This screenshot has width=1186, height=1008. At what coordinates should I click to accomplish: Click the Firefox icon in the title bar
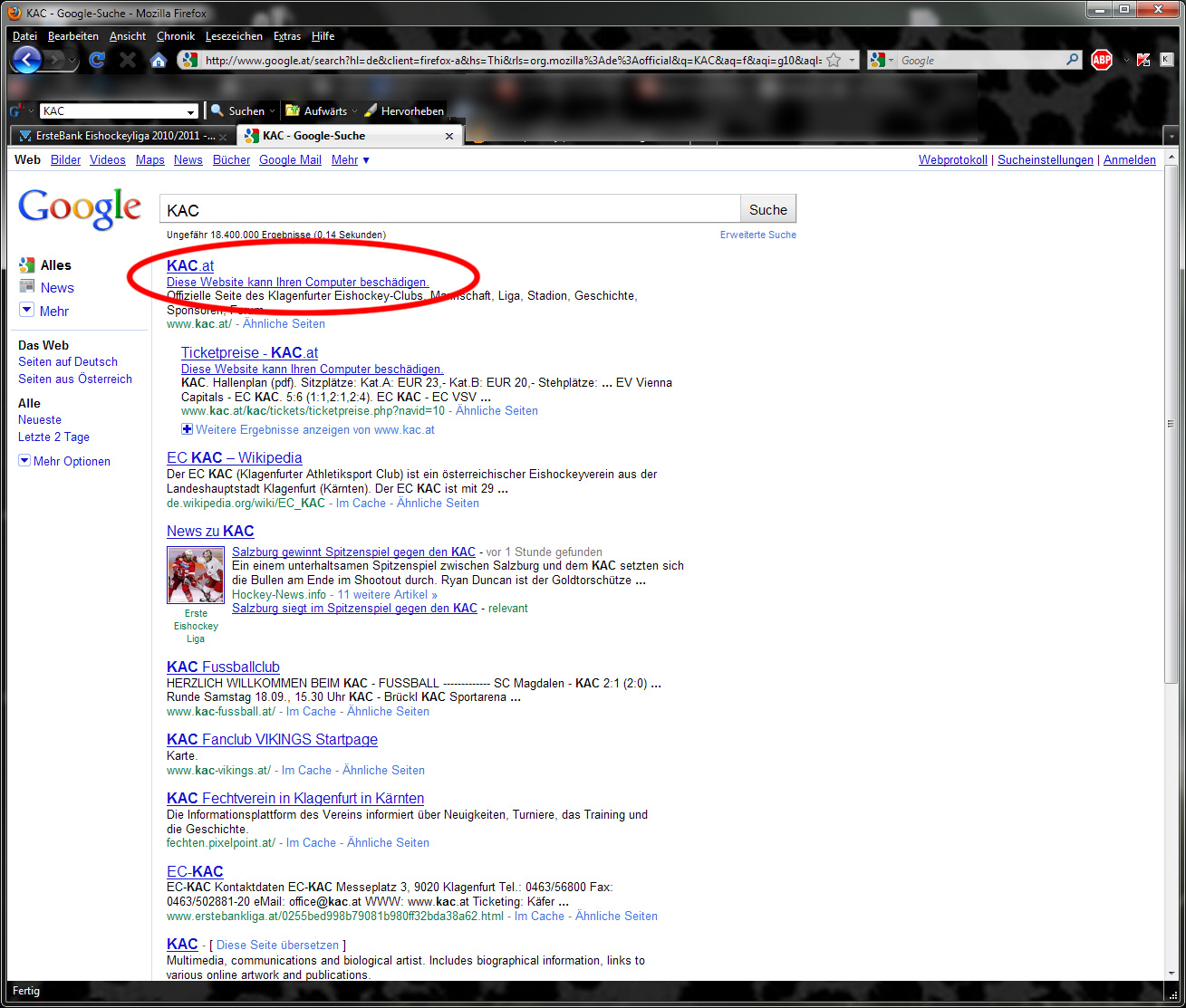click(x=14, y=13)
